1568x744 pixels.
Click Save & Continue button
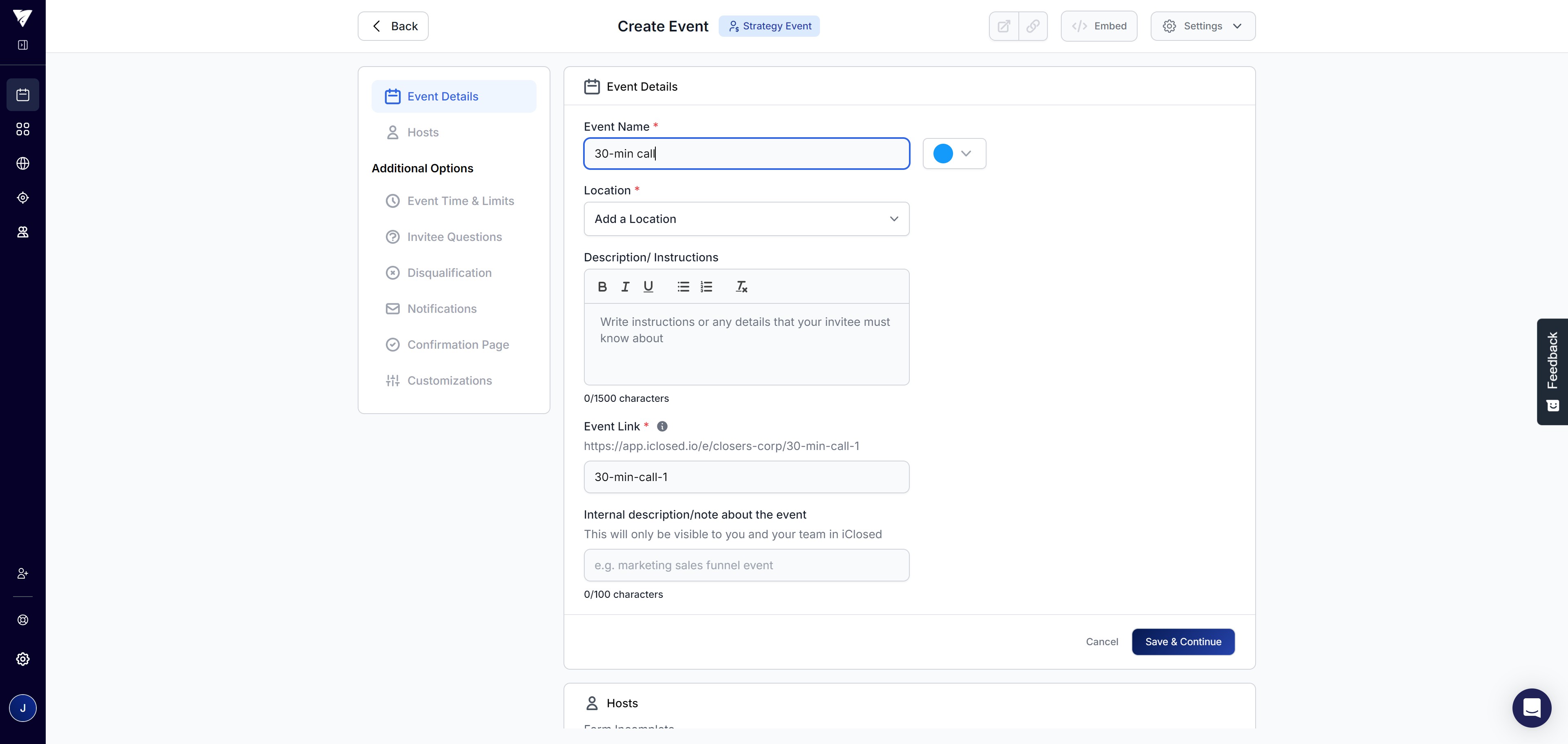(x=1183, y=642)
